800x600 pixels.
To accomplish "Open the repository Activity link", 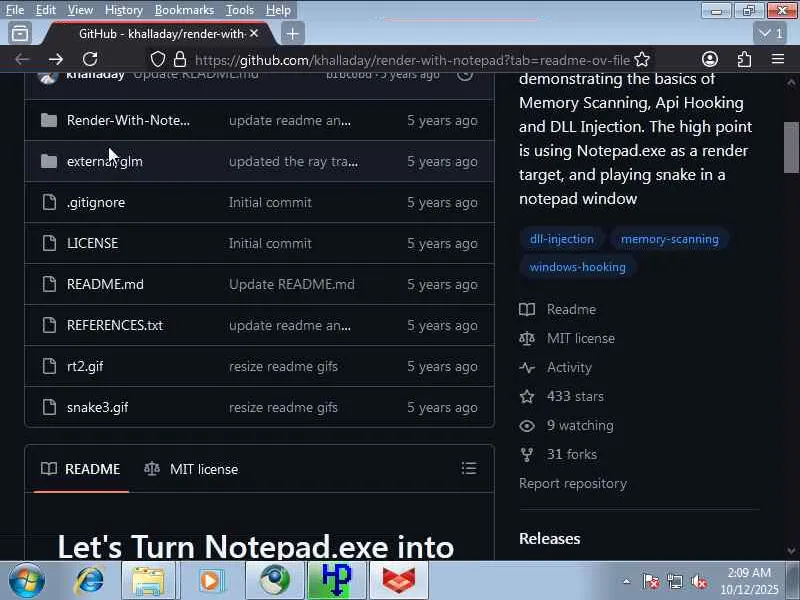I will coord(556,367).
